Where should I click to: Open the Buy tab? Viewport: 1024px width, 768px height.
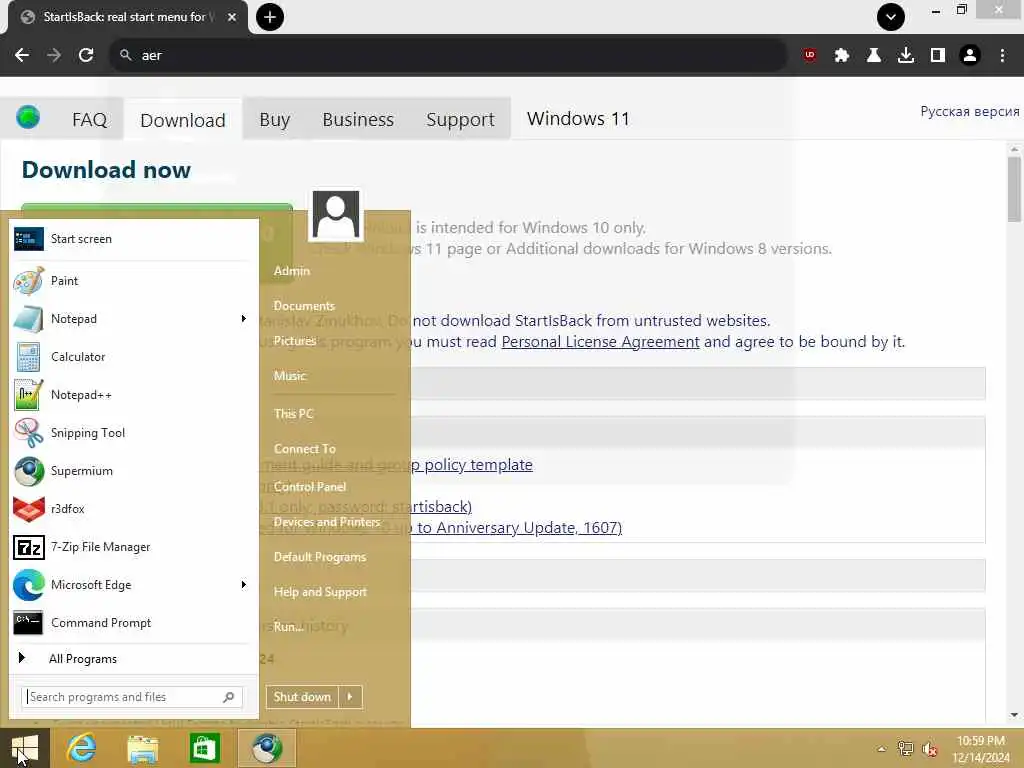pos(274,120)
